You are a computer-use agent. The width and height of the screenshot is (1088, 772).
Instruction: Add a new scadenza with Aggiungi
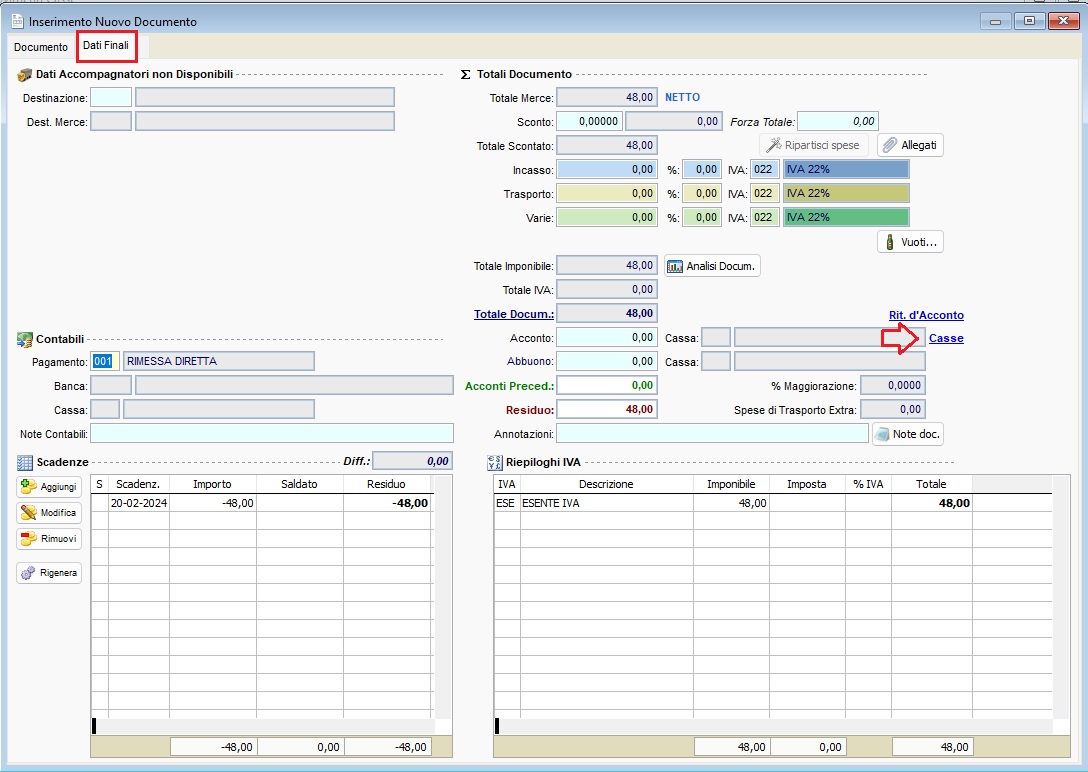point(47,487)
